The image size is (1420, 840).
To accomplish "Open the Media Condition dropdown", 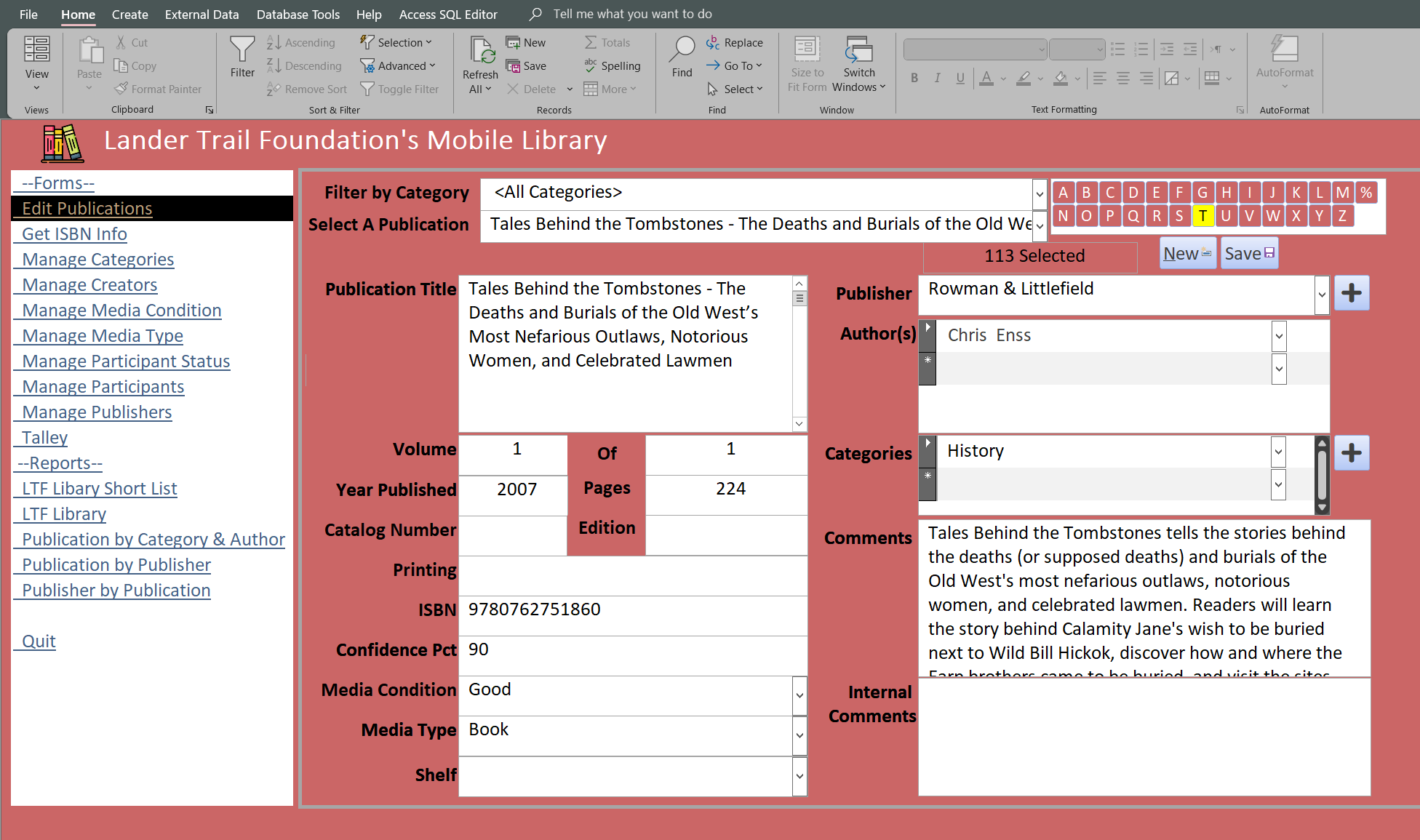I will pos(799,695).
